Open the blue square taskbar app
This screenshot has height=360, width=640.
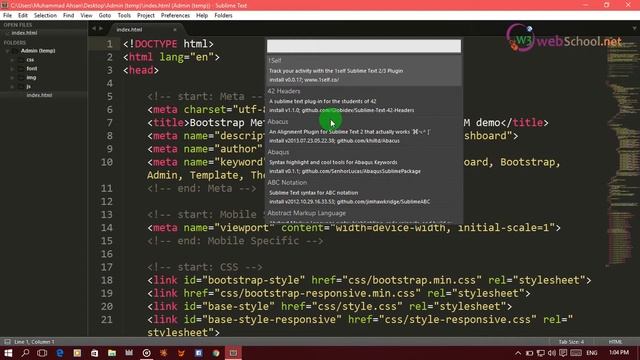(199, 353)
